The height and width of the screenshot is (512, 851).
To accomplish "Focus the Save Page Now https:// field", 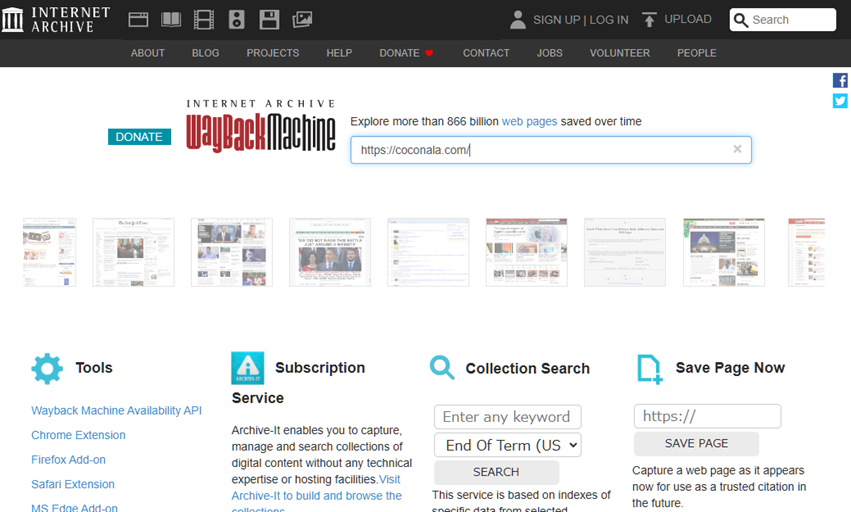I will pos(707,416).
